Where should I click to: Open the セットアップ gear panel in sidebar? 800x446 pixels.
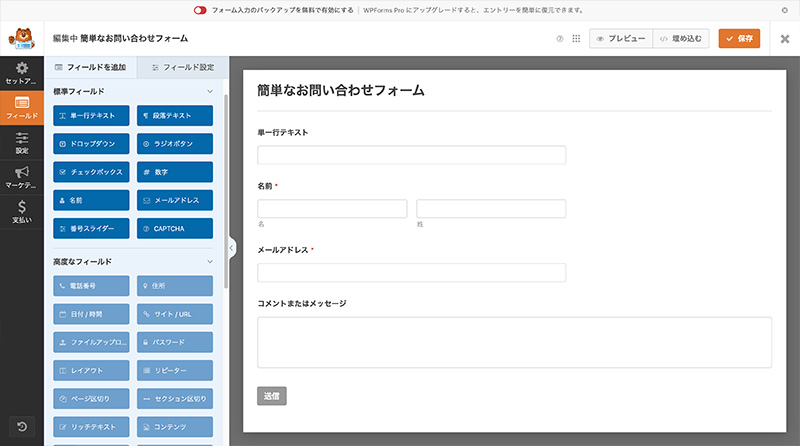(21, 73)
